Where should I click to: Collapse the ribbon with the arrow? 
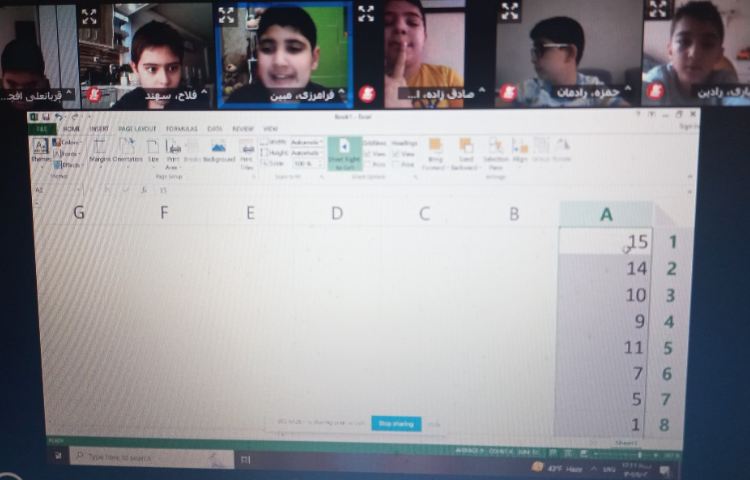coord(689,176)
